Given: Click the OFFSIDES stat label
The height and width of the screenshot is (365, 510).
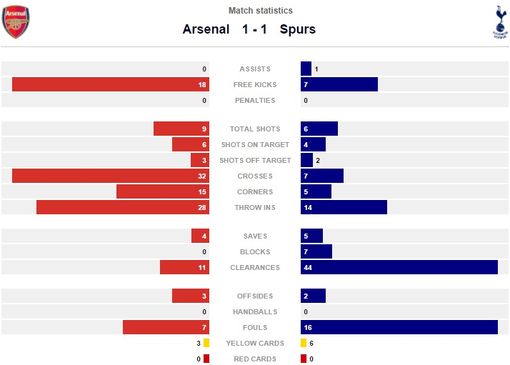Looking at the screenshot, I should (x=255, y=296).
